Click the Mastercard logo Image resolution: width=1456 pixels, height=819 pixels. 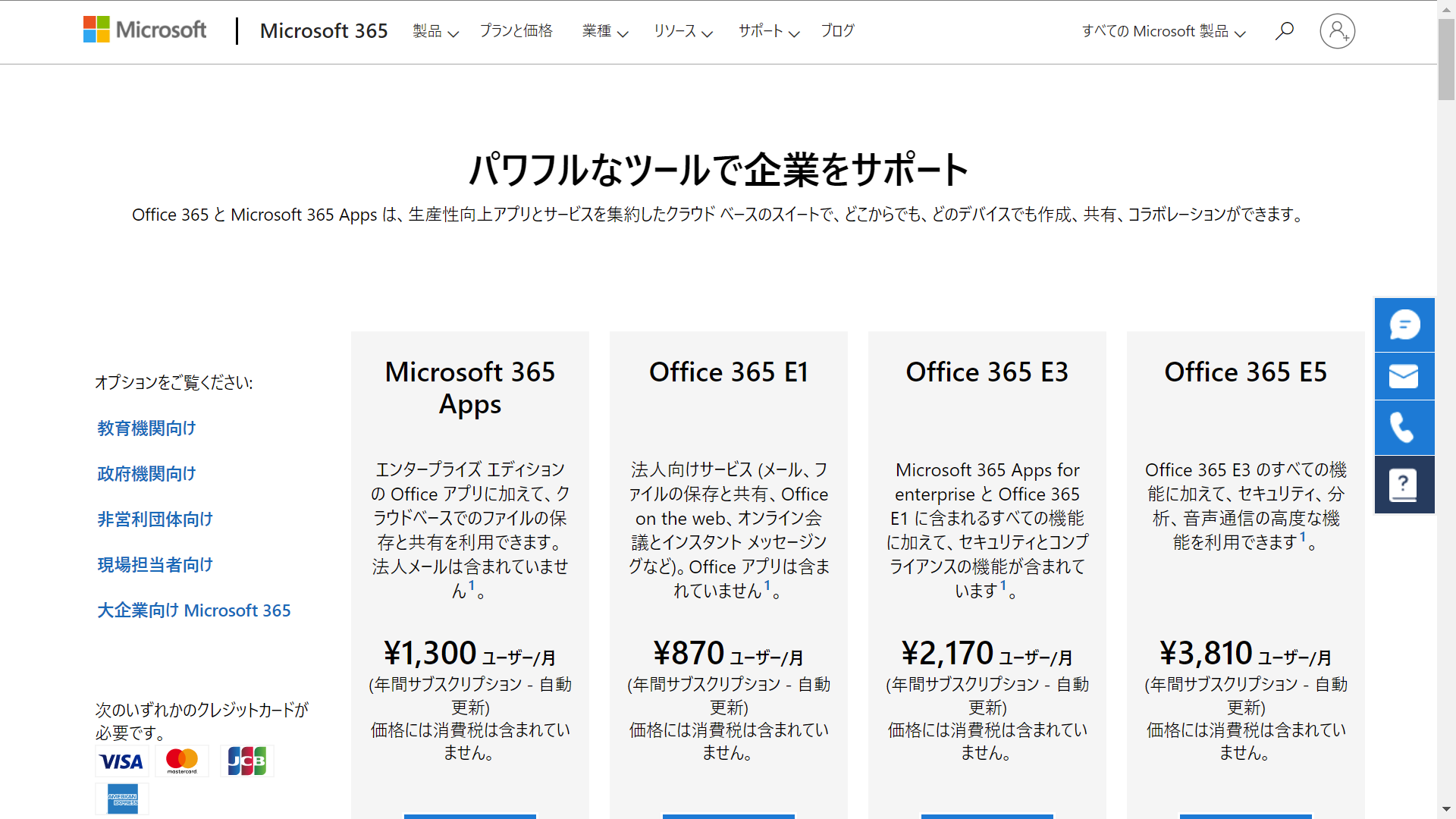182,761
